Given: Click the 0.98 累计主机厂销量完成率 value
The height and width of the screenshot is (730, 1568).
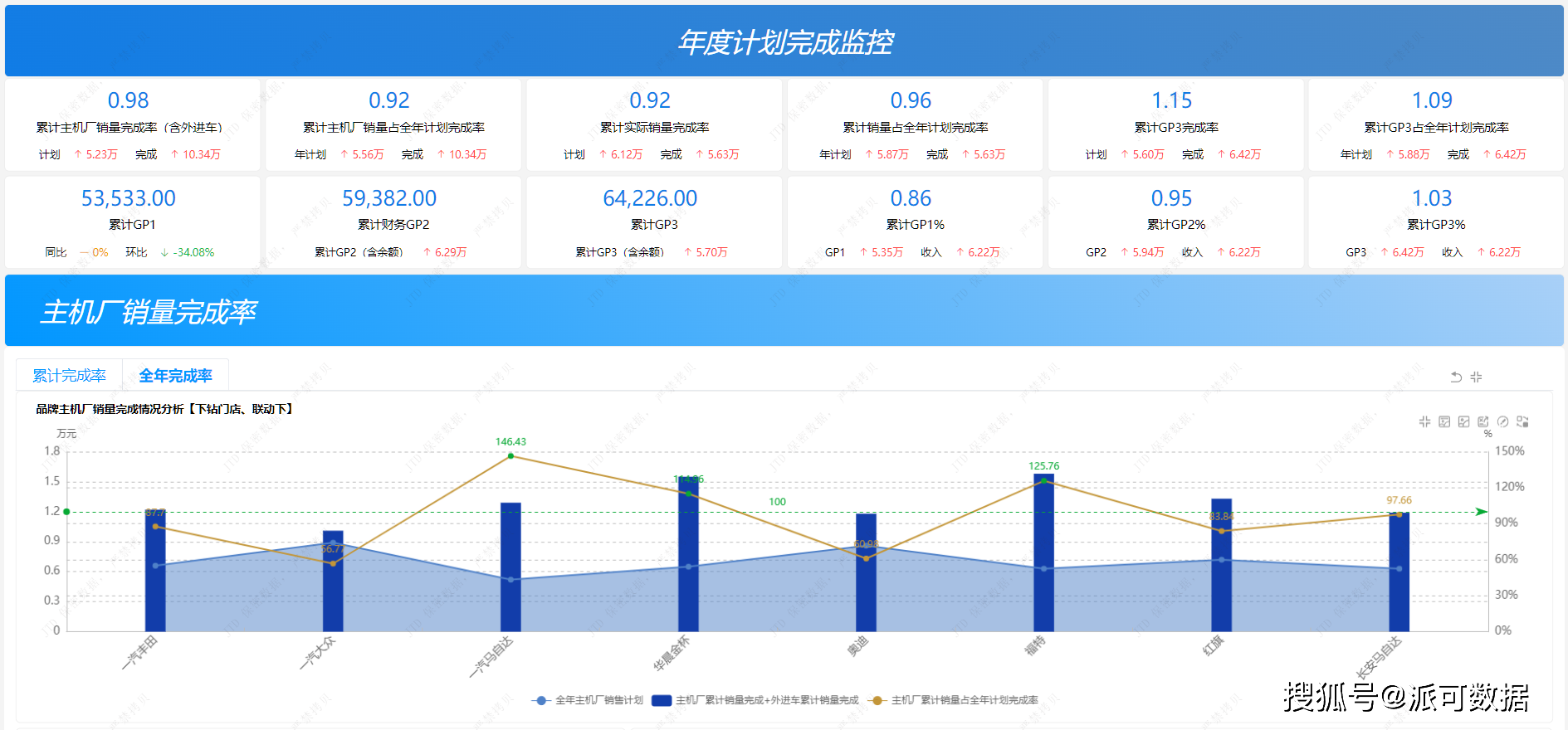Looking at the screenshot, I should (129, 100).
